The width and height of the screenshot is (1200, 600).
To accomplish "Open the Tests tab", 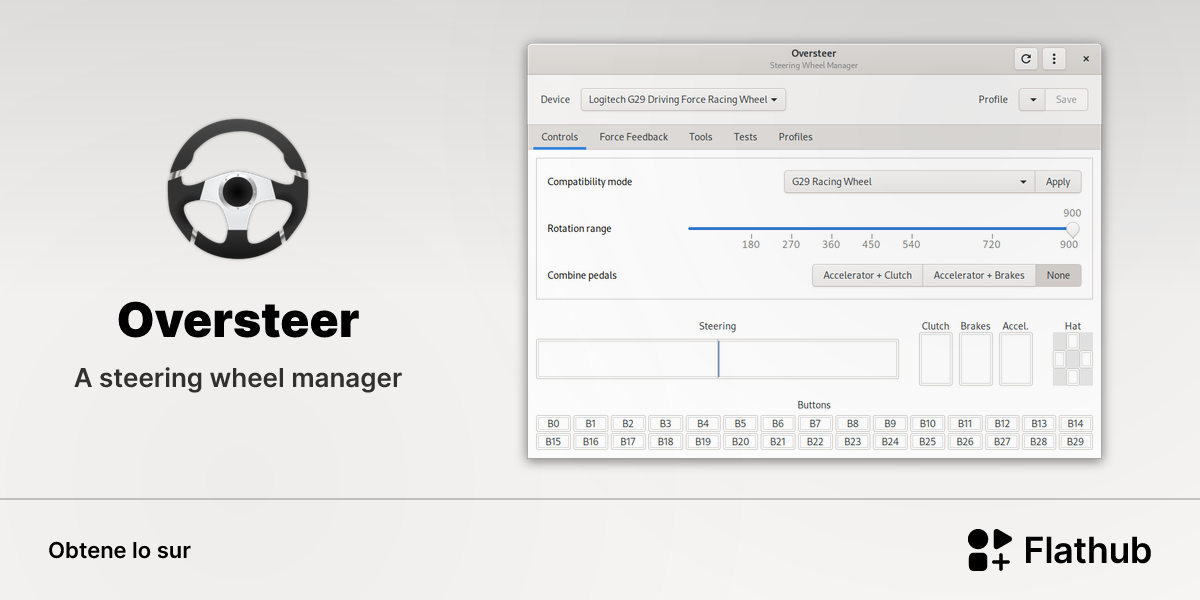I will (746, 137).
